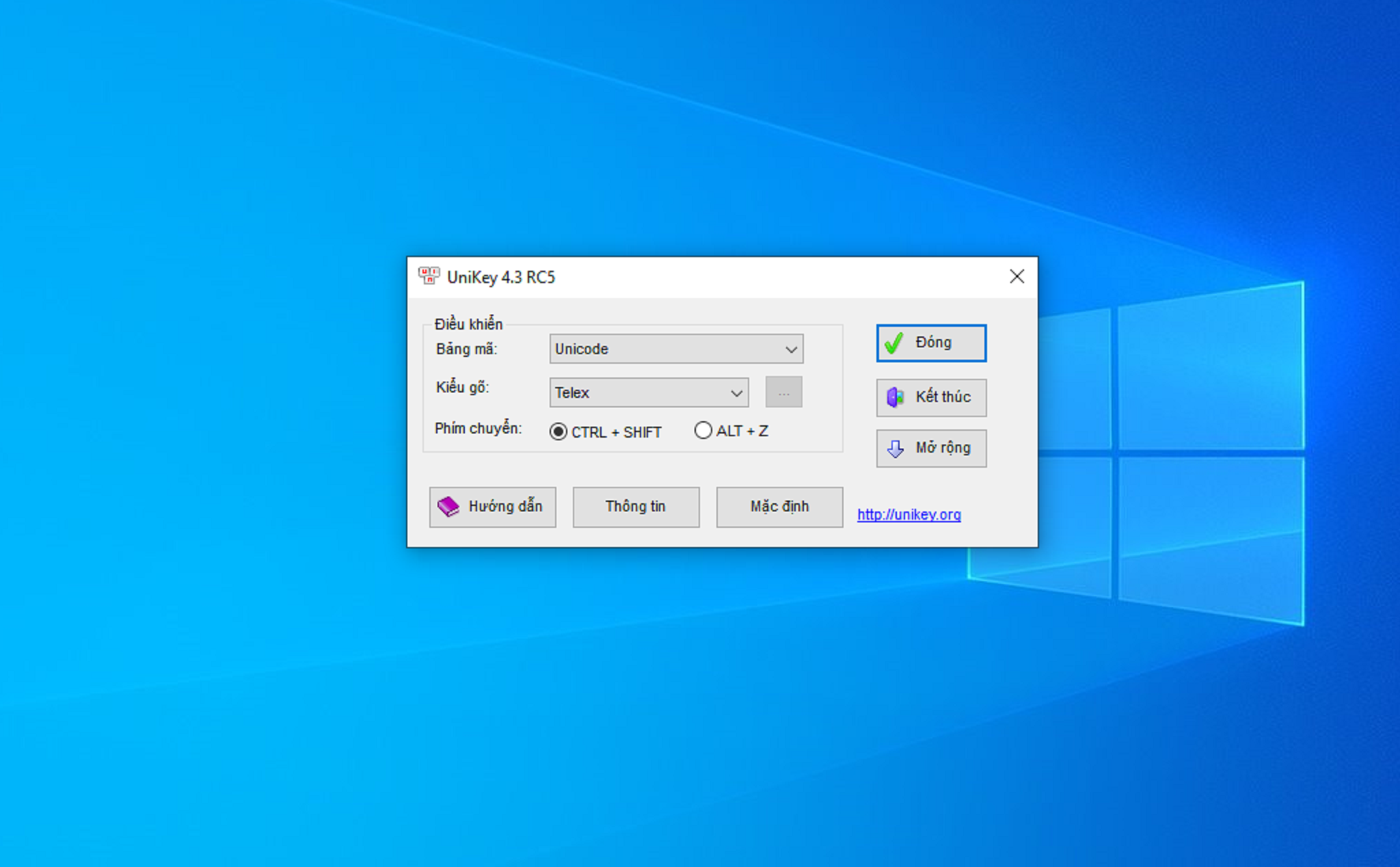The width and height of the screenshot is (1400, 867).
Task: Click the Unicode text in the encoding combo box
Action: pos(581,349)
